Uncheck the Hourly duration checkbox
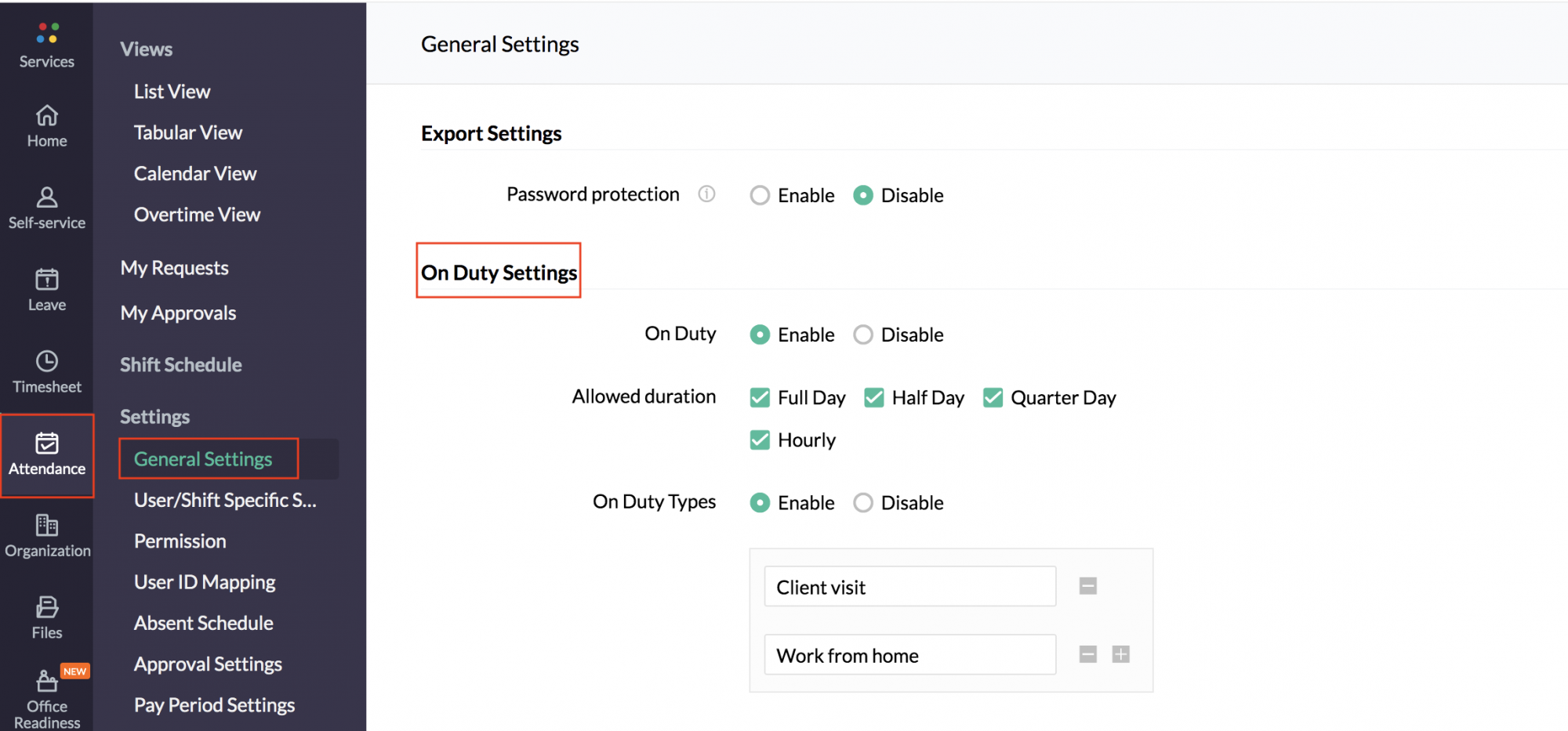 click(x=760, y=440)
